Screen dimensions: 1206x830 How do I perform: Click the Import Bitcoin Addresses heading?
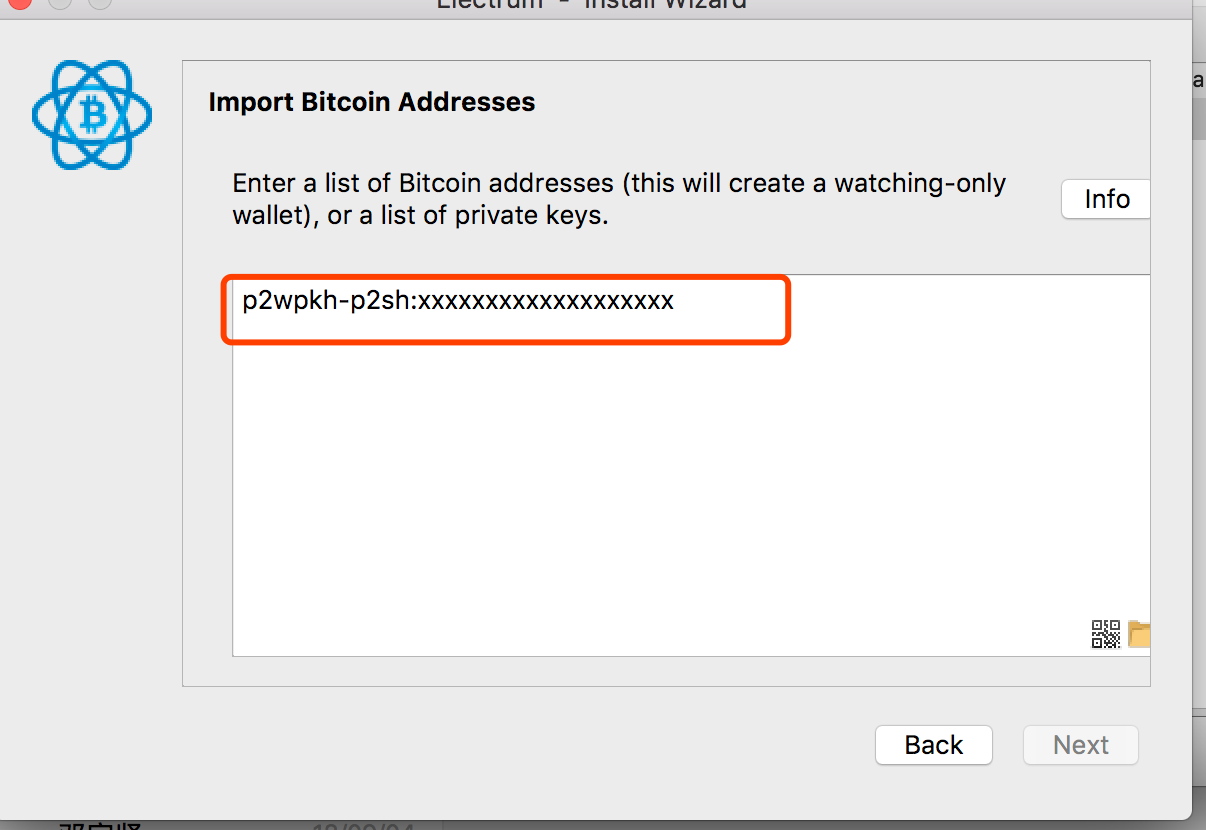[x=372, y=102]
